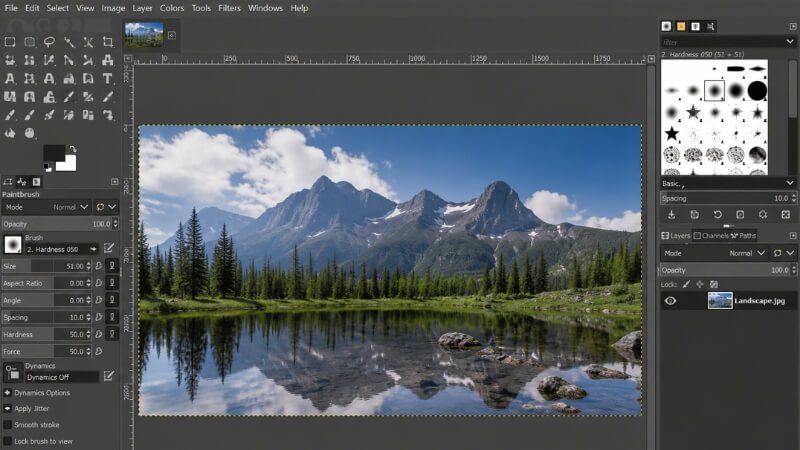
Task: Select the Ellipse Select tool
Action: (x=30, y=42)
